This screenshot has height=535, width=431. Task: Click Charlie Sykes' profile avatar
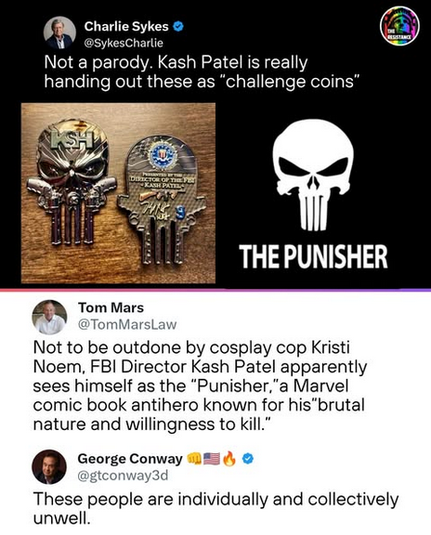coord(59,33)
